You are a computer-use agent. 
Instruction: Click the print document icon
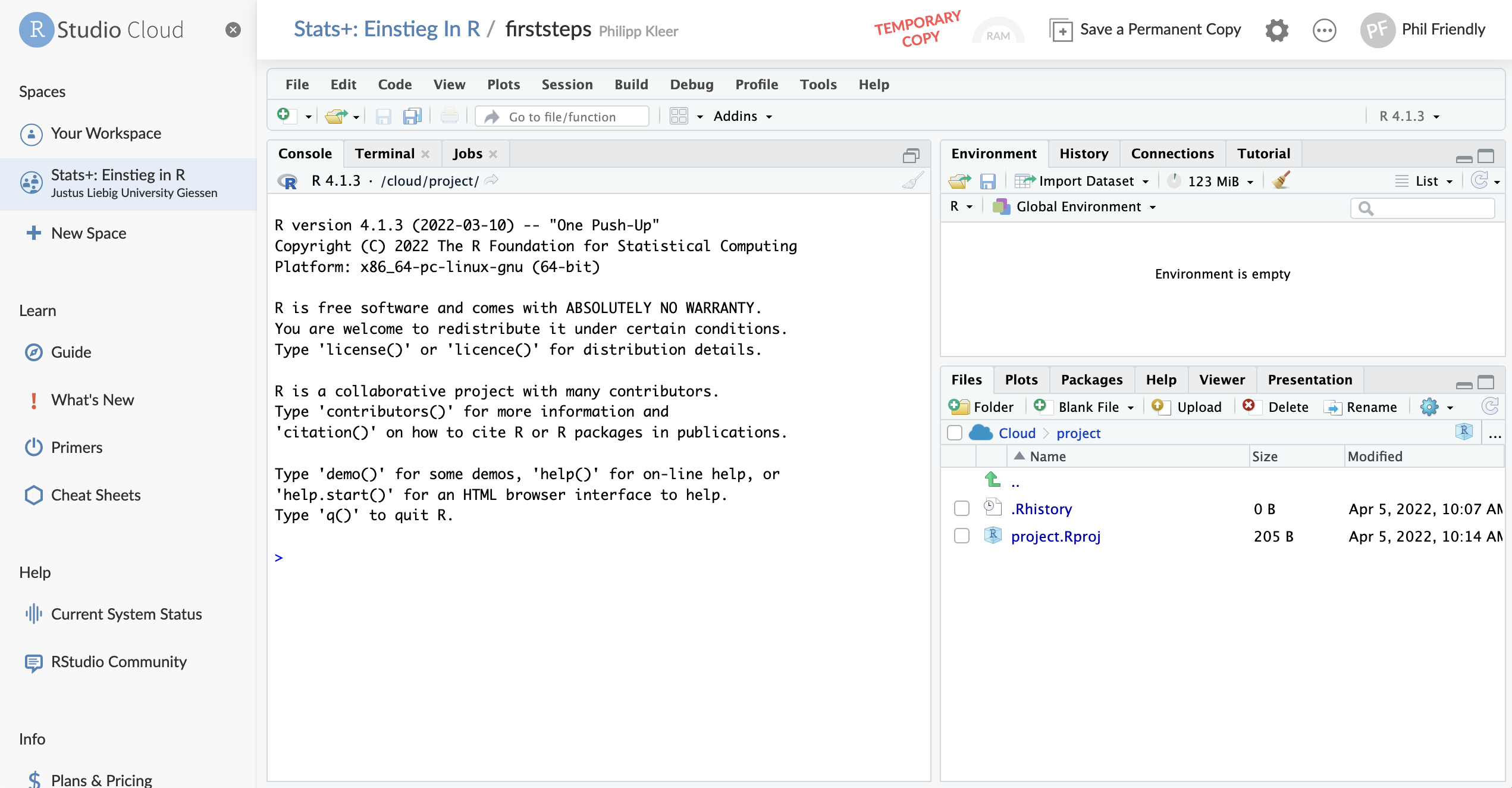coord(450,115)
